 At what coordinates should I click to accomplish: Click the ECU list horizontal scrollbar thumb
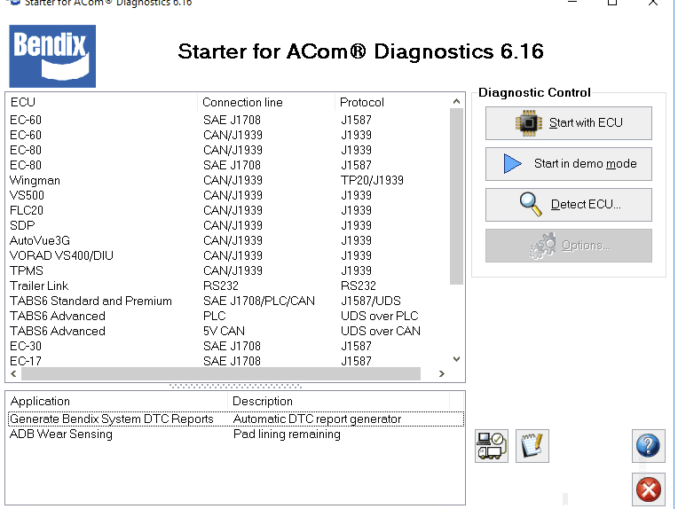pyautogui.click(x=221, y=374)
